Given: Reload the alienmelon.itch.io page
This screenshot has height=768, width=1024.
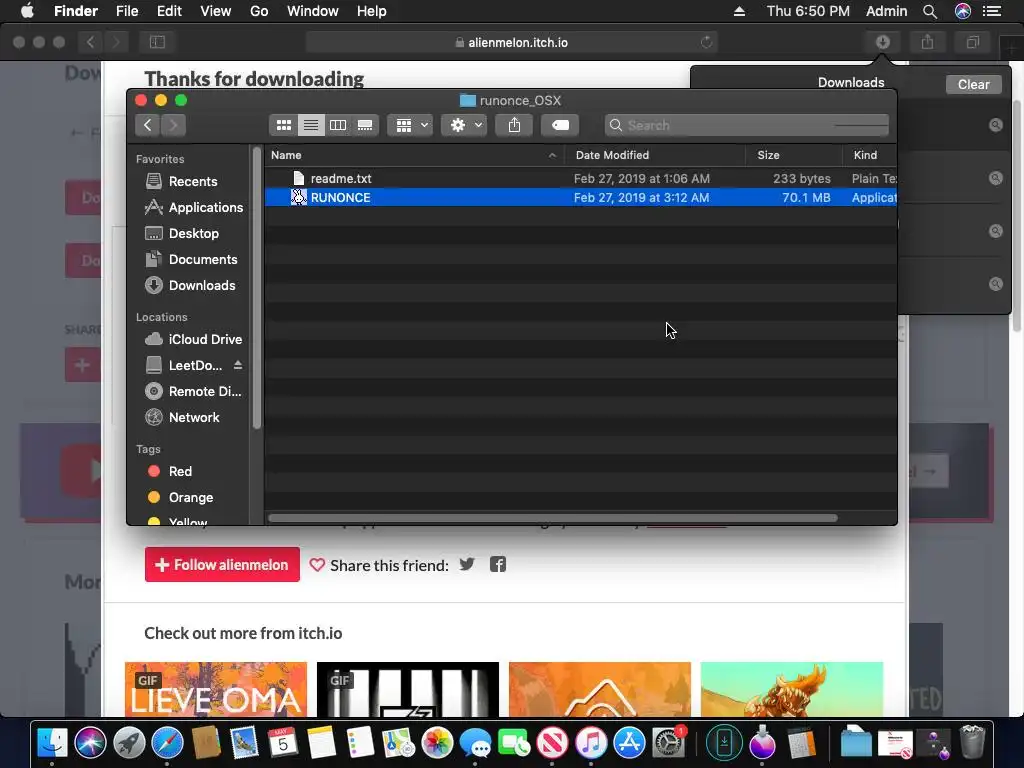Looking at the screenshot, I should point(706,42).
